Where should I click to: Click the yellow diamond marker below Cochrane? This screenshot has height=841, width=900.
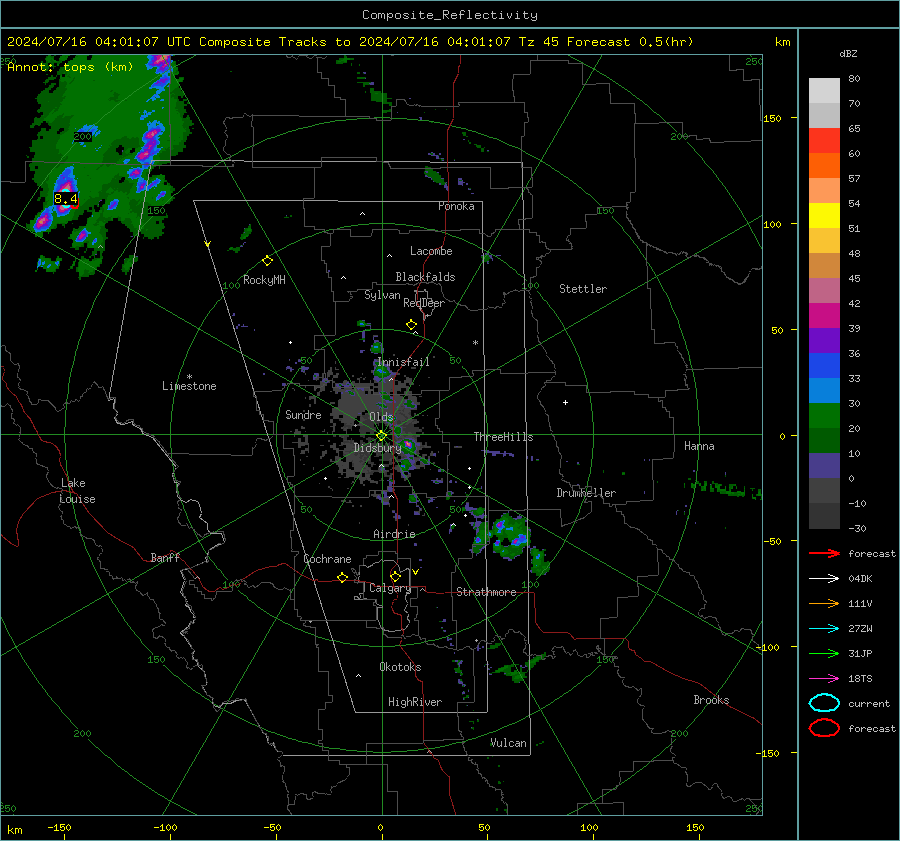(342, 578)
